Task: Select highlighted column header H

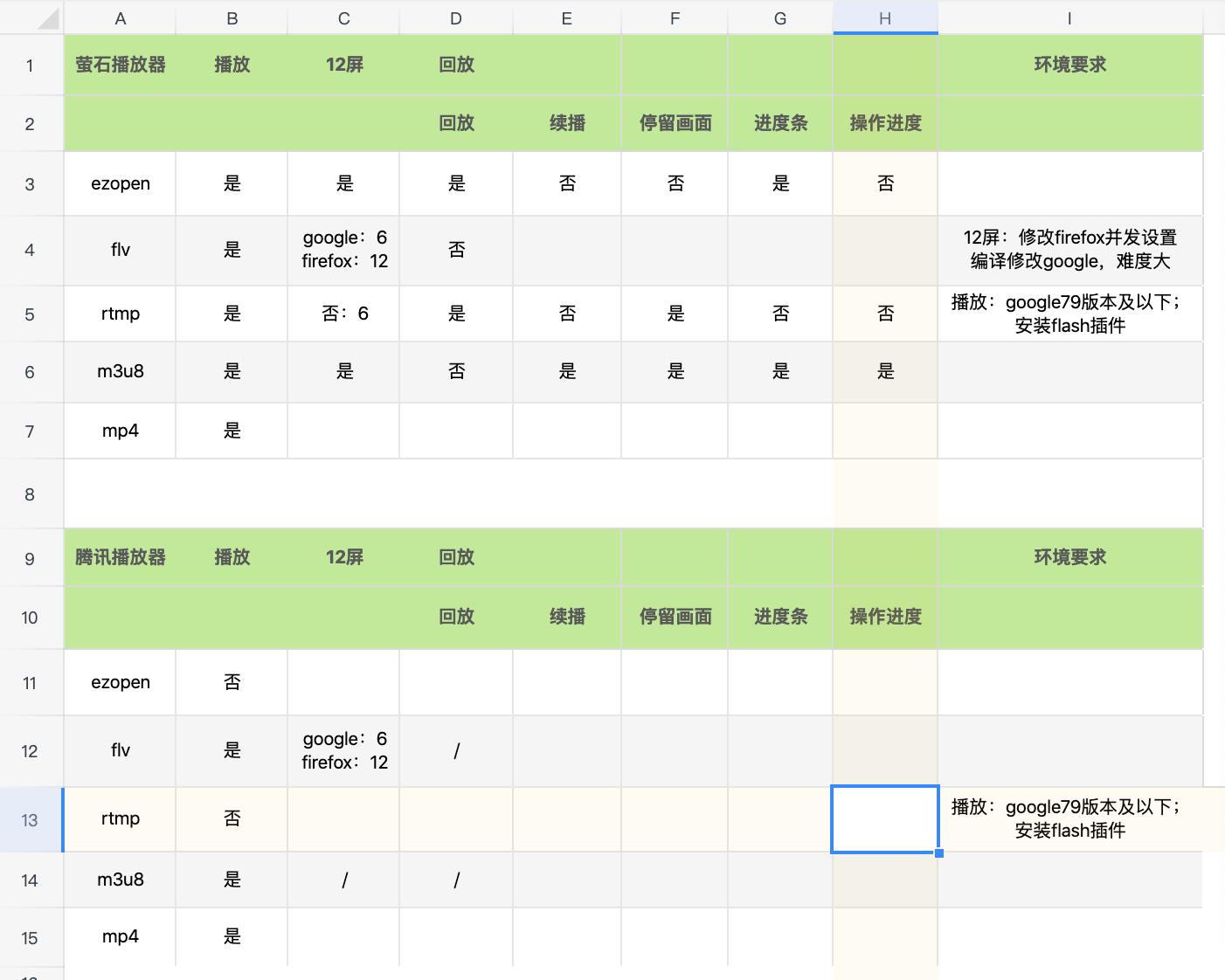Action: [885, 18]
